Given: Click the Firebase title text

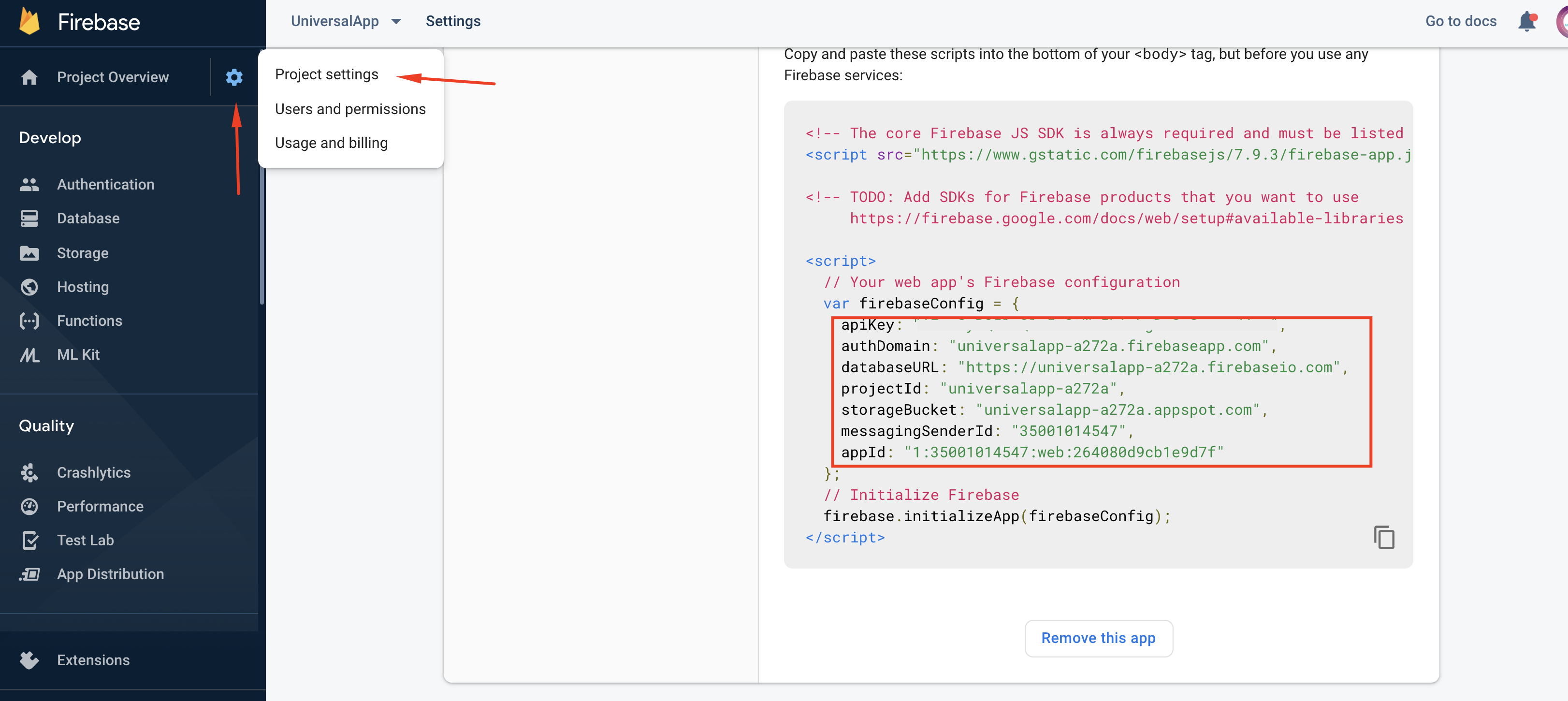Looking at the screenshot, I should pyautogui.click(x=99, y=23).
